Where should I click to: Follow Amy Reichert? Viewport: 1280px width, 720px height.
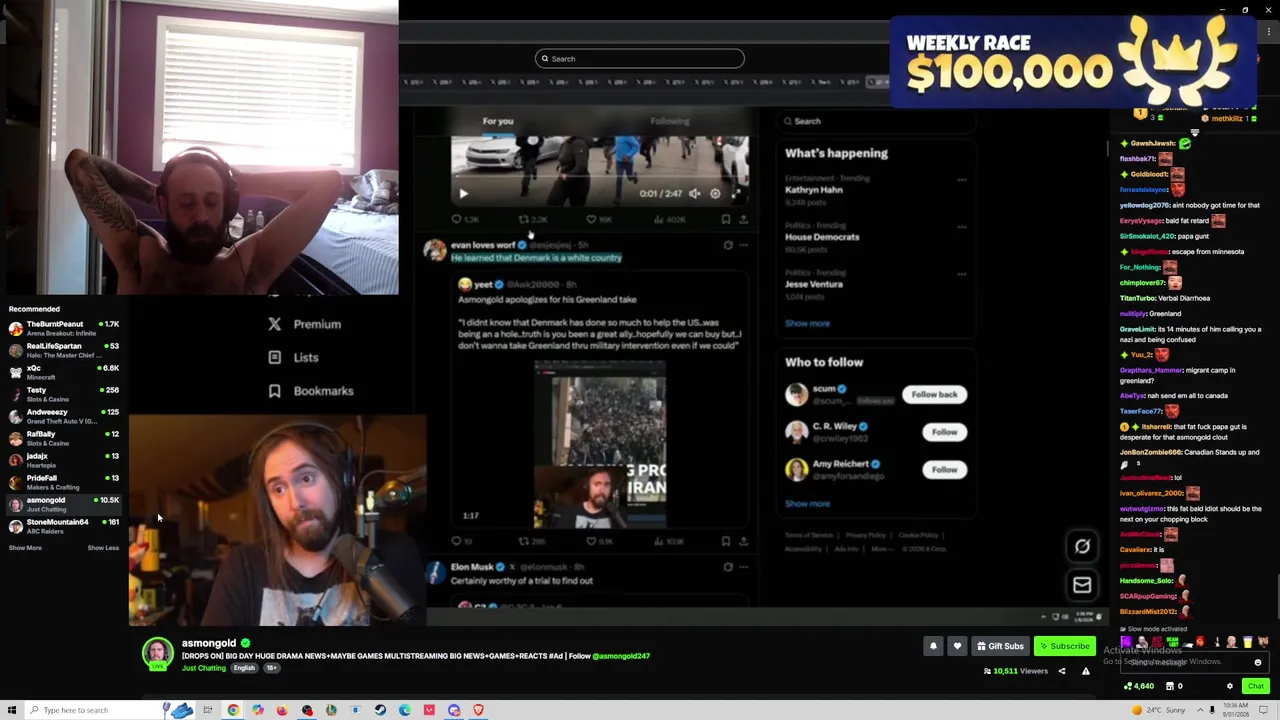click(944, 469)
